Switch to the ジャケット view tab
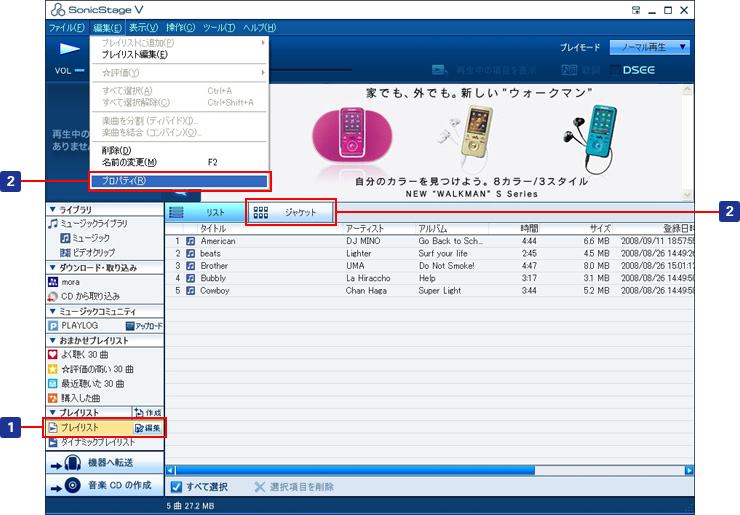 point(290,212)
